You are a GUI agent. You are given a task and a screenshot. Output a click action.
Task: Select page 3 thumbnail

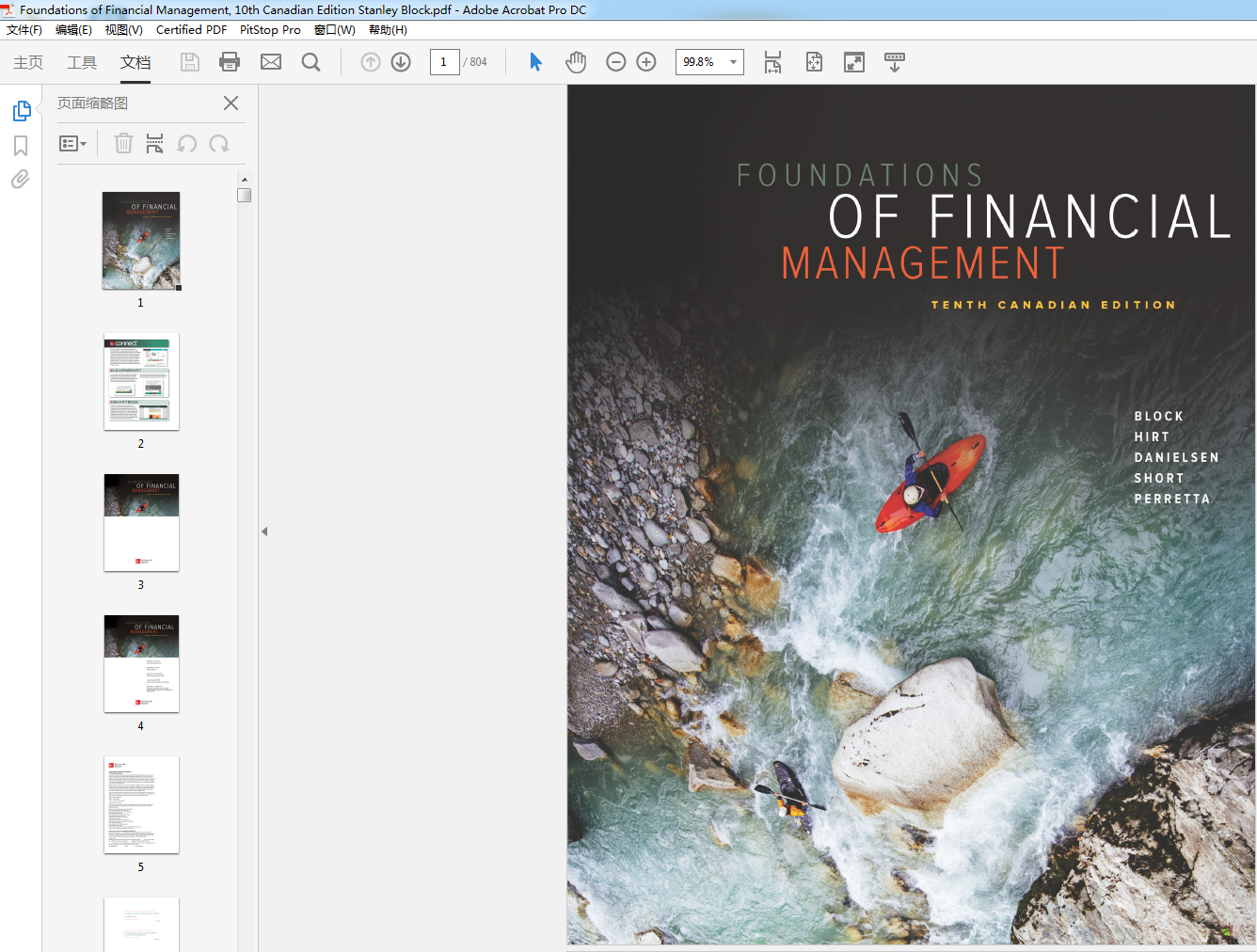click(x=141, y=523)
